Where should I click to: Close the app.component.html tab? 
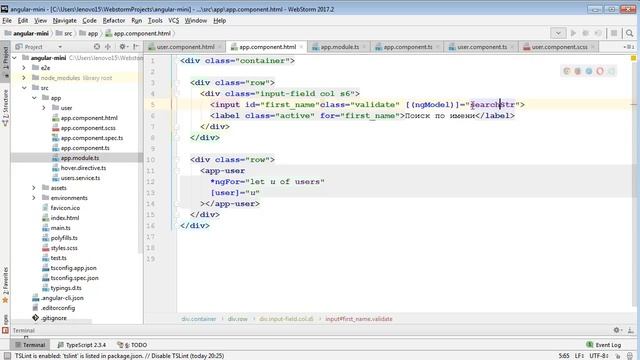(302, 47)
